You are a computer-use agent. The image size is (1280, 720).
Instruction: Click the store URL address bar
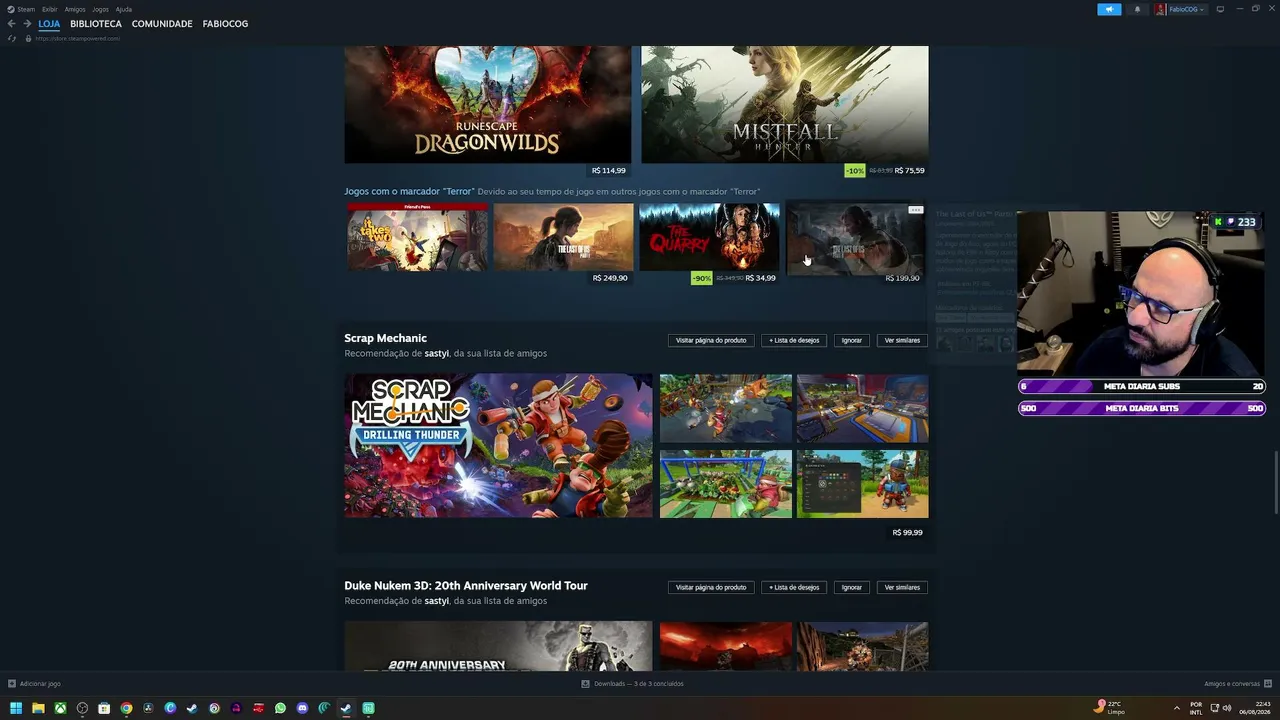(78, 38)
